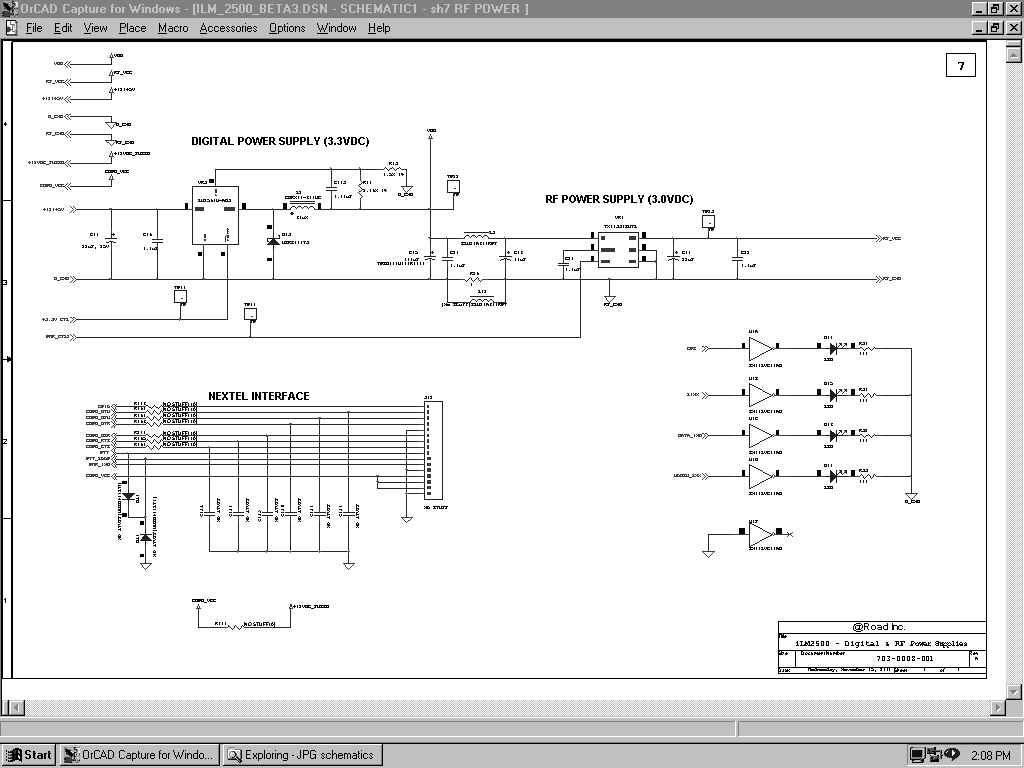Click the display monitor icon in system tray
1024x768 pixels.
pos(917,755)
